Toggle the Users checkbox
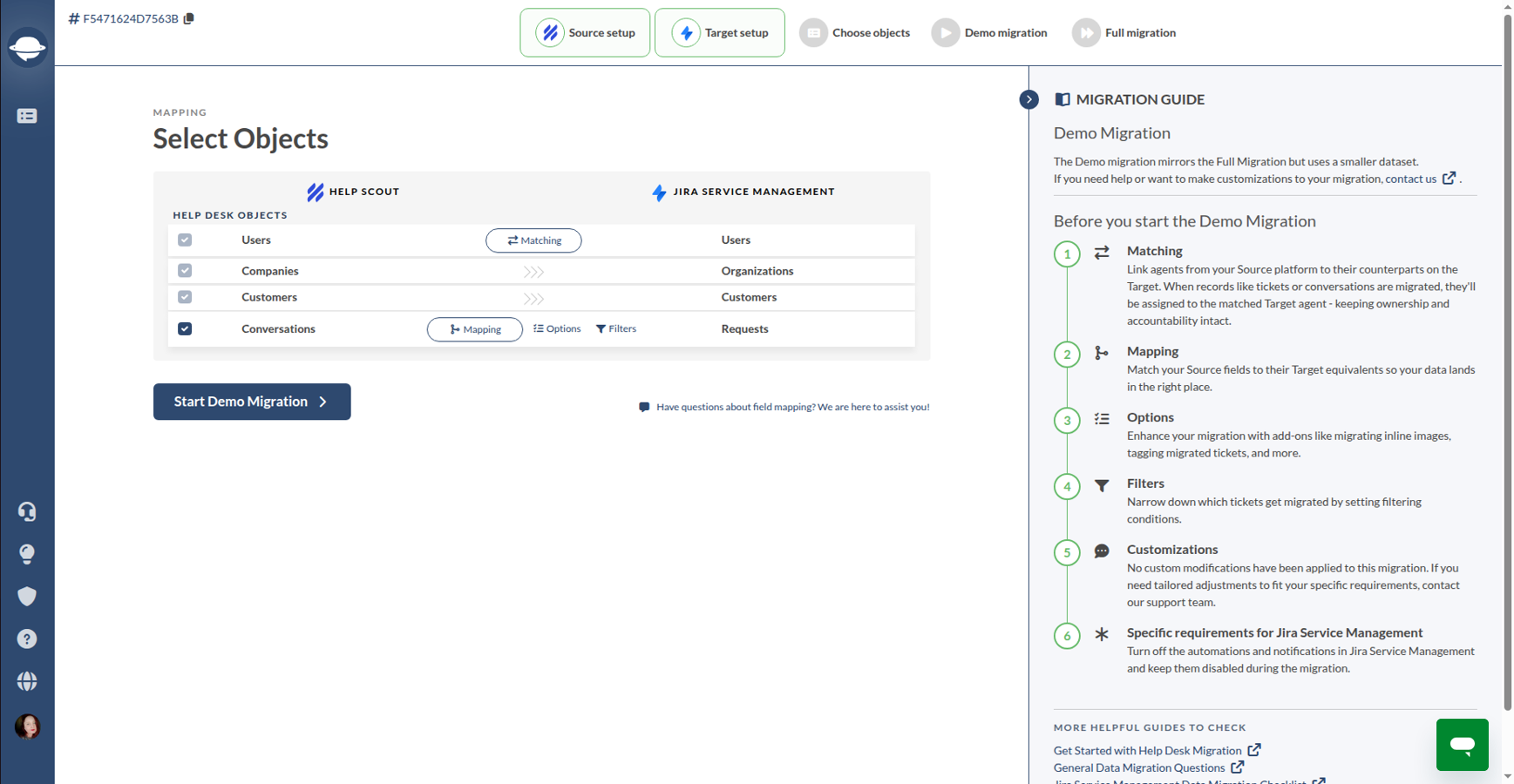The image size is (1514, 784). 185,240
